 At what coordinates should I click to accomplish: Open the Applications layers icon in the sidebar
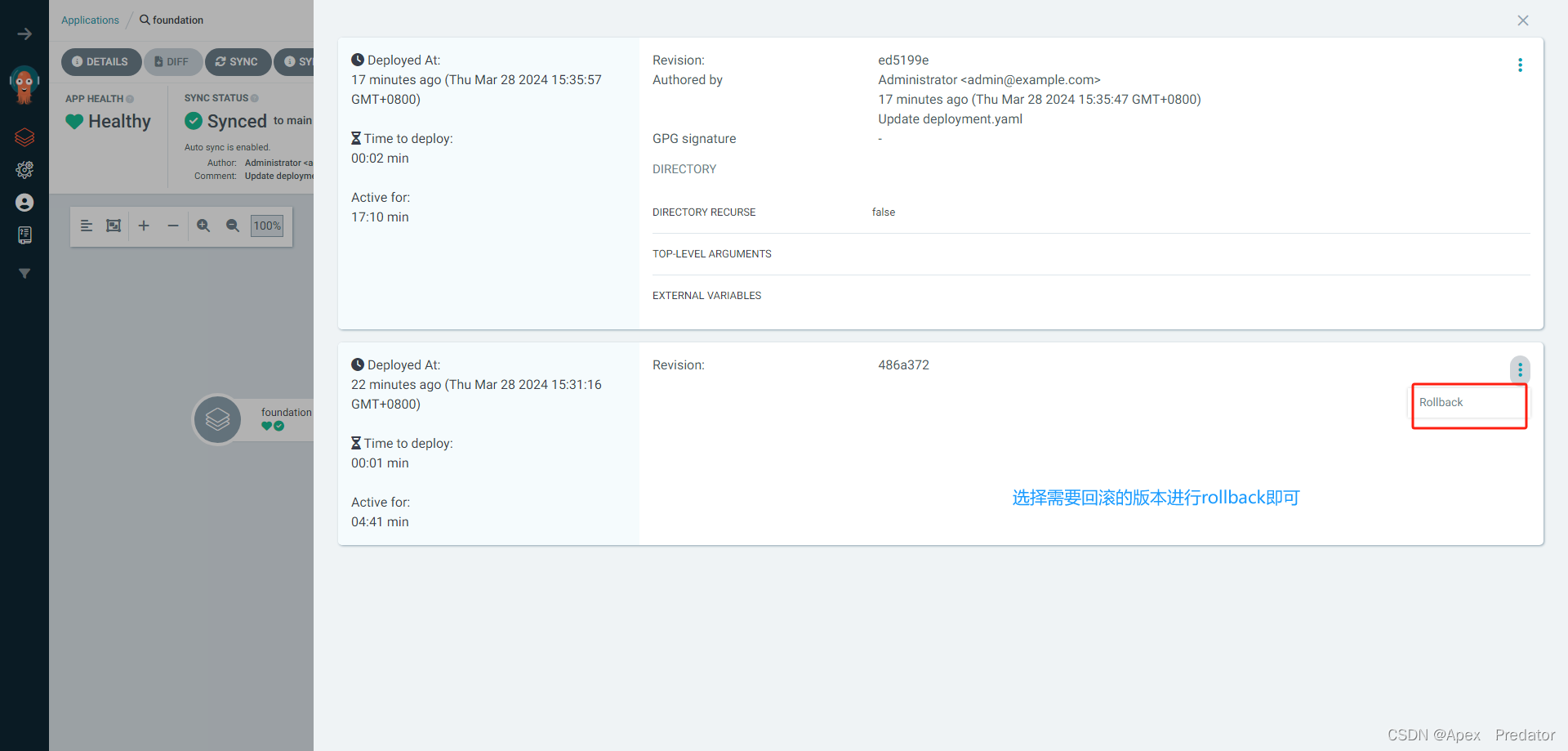tap(24, 137)
